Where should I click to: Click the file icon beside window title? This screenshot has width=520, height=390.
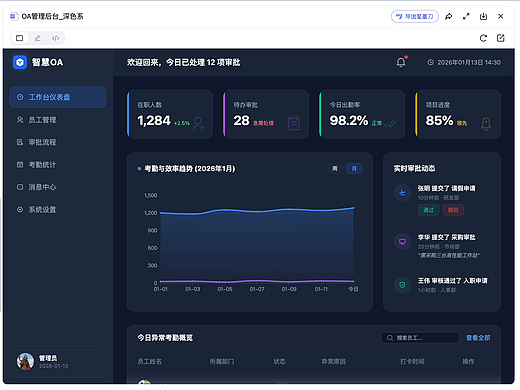coord(13,16)
